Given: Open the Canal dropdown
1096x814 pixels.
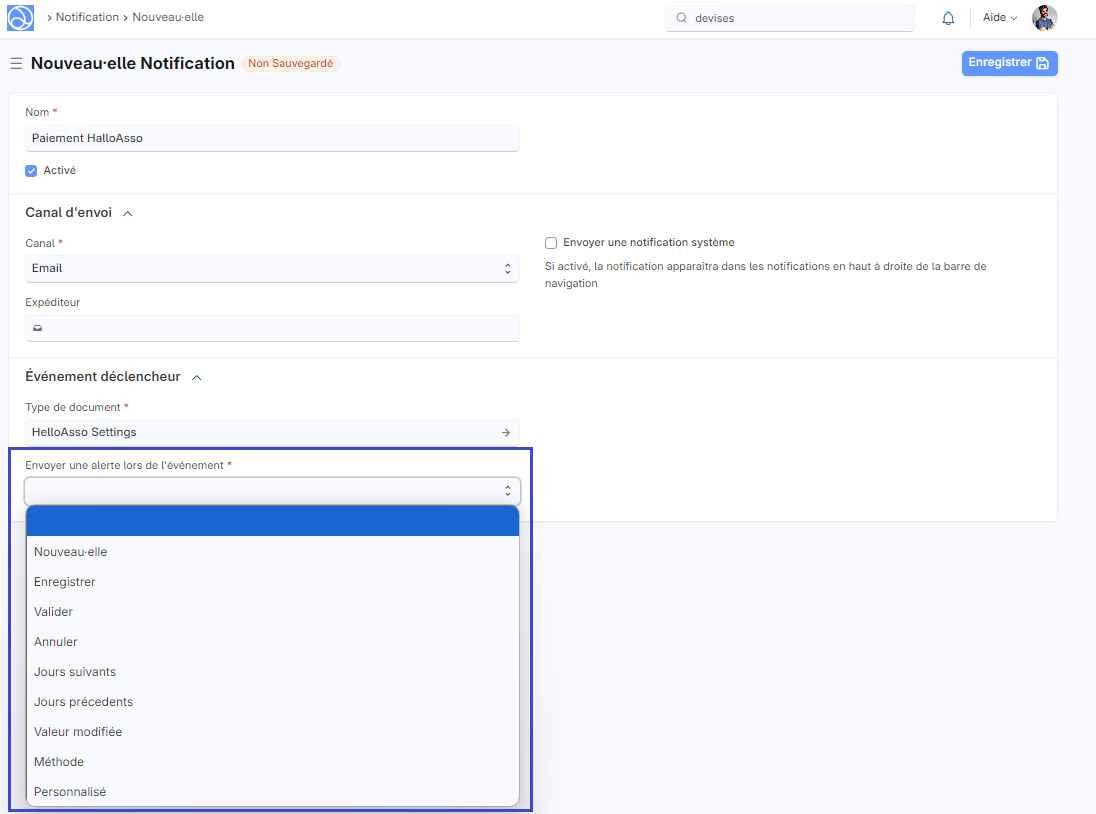Looking at the screenshot, I should (272, 269).
